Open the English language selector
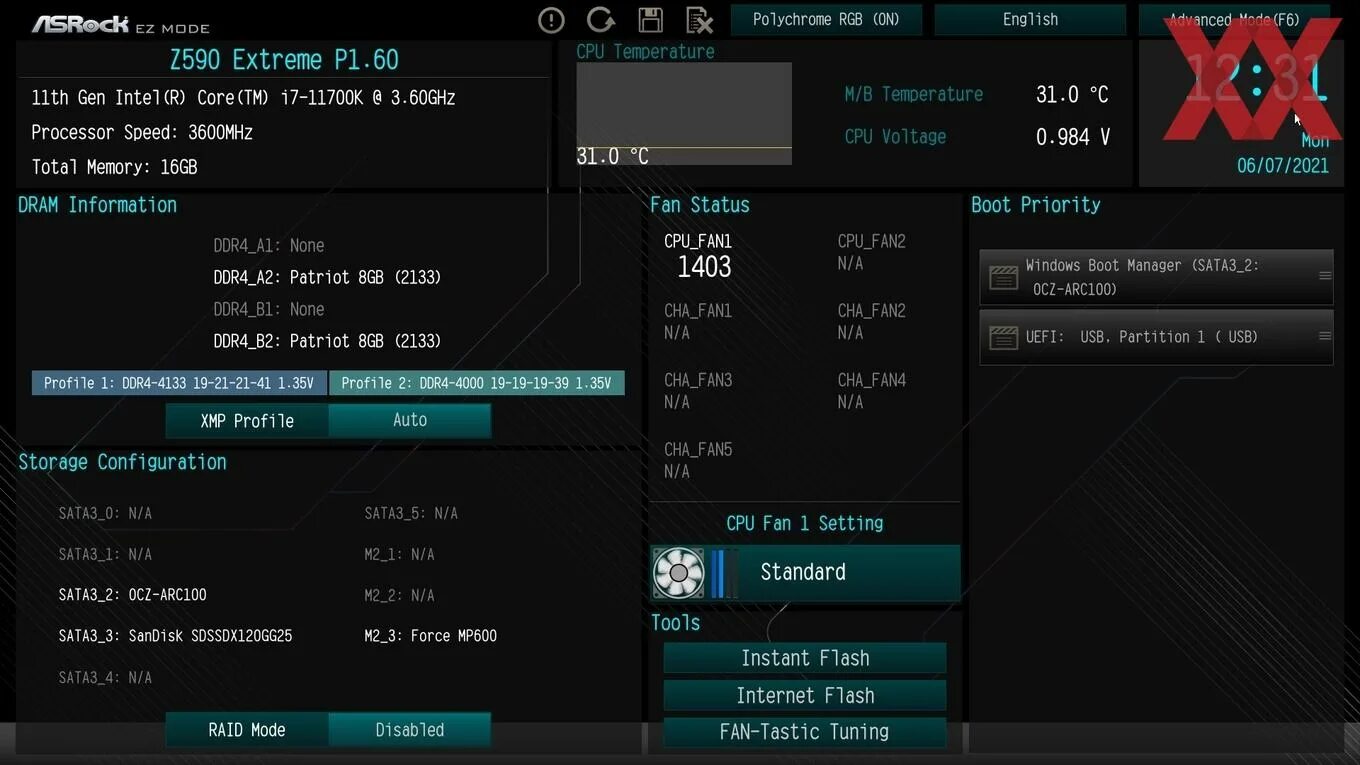The image size is (1360, 765). [1030, 20]
